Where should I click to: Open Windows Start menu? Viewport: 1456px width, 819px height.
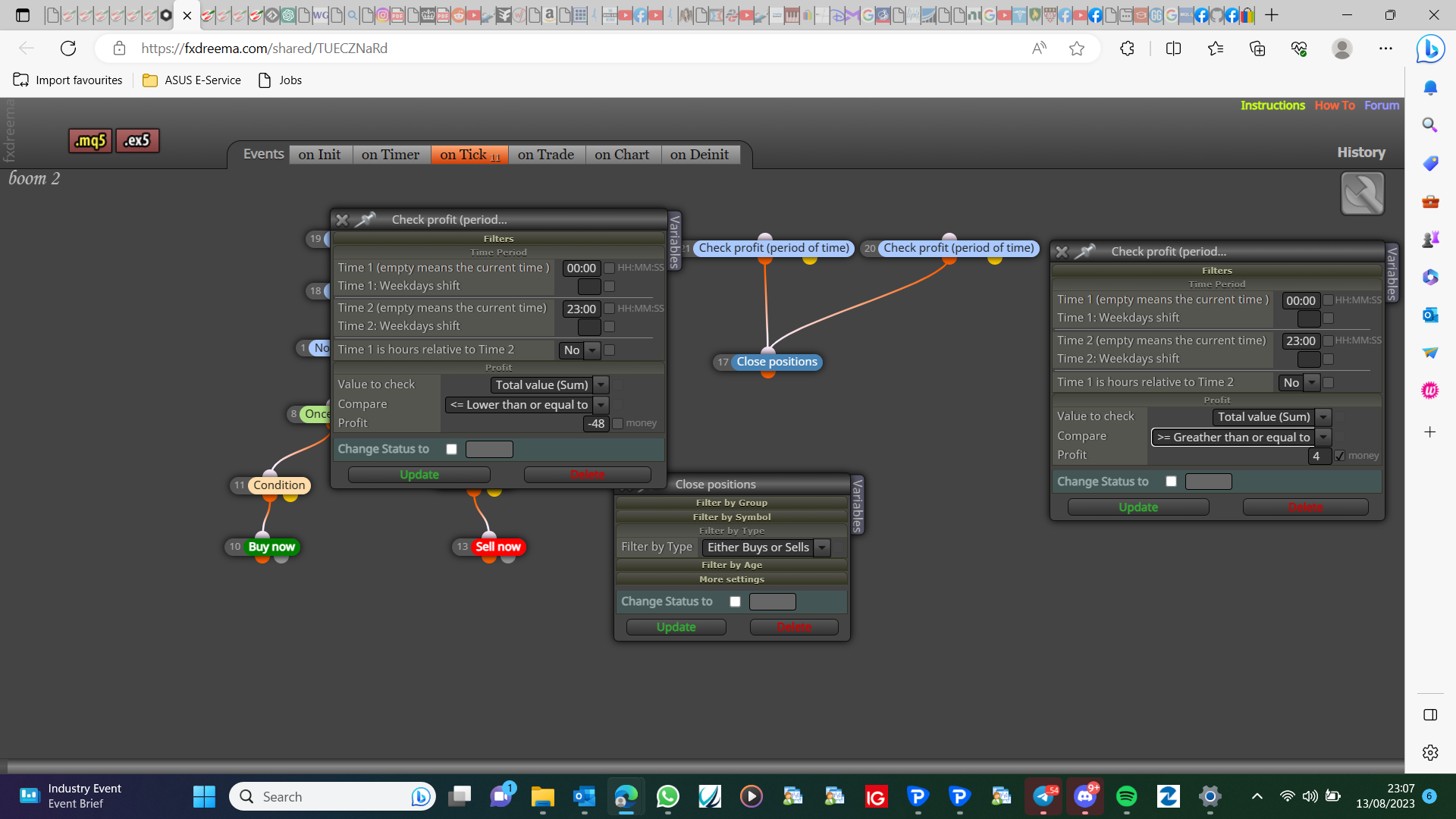click(204, 796)
